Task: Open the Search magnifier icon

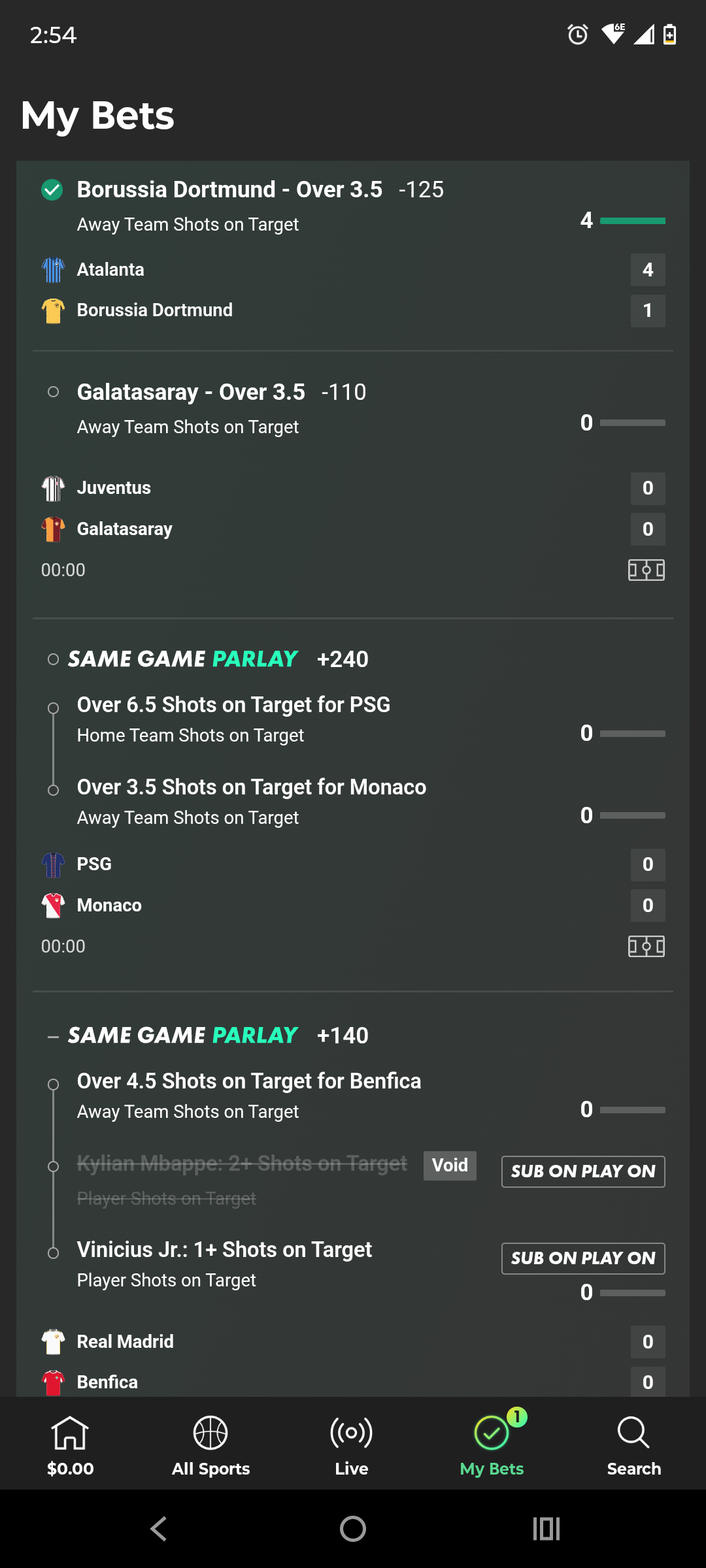Action: pos(633,1433)
